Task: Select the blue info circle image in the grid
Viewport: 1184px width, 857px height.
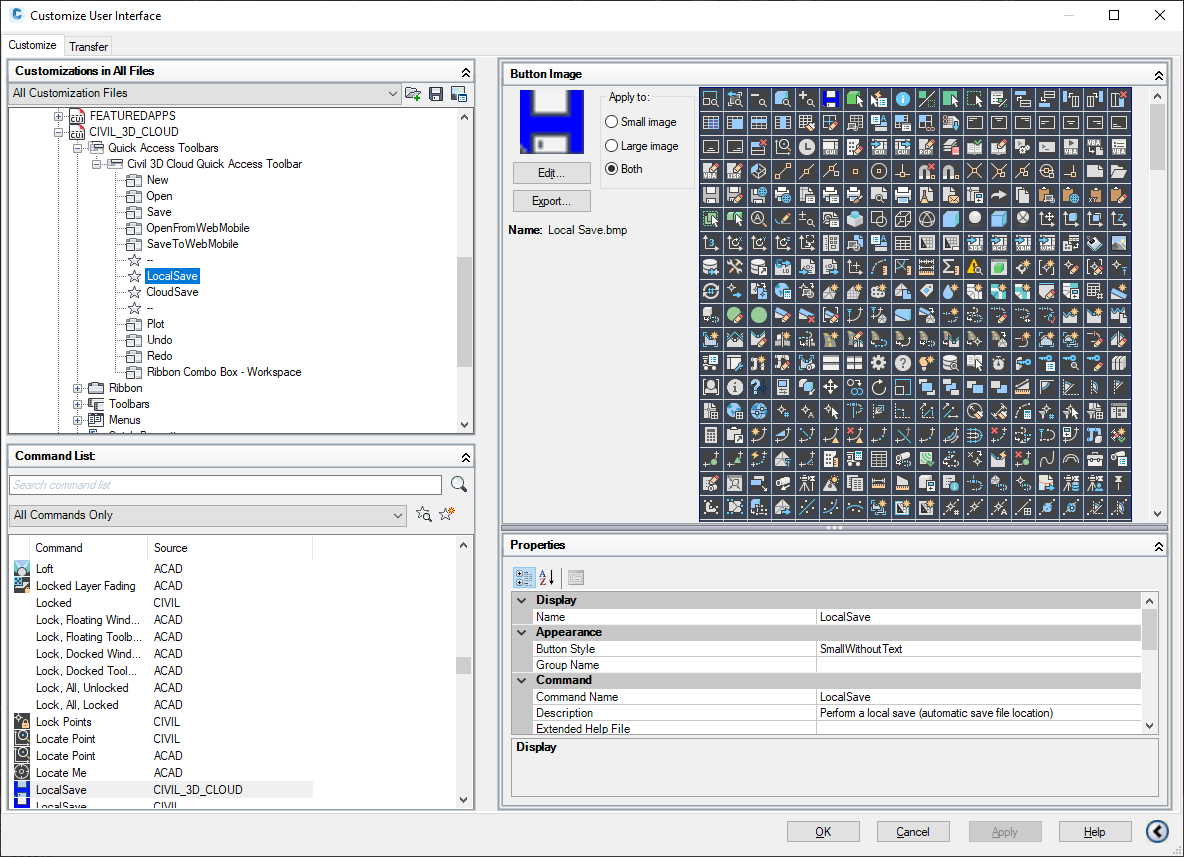Action: coord(902,99)
